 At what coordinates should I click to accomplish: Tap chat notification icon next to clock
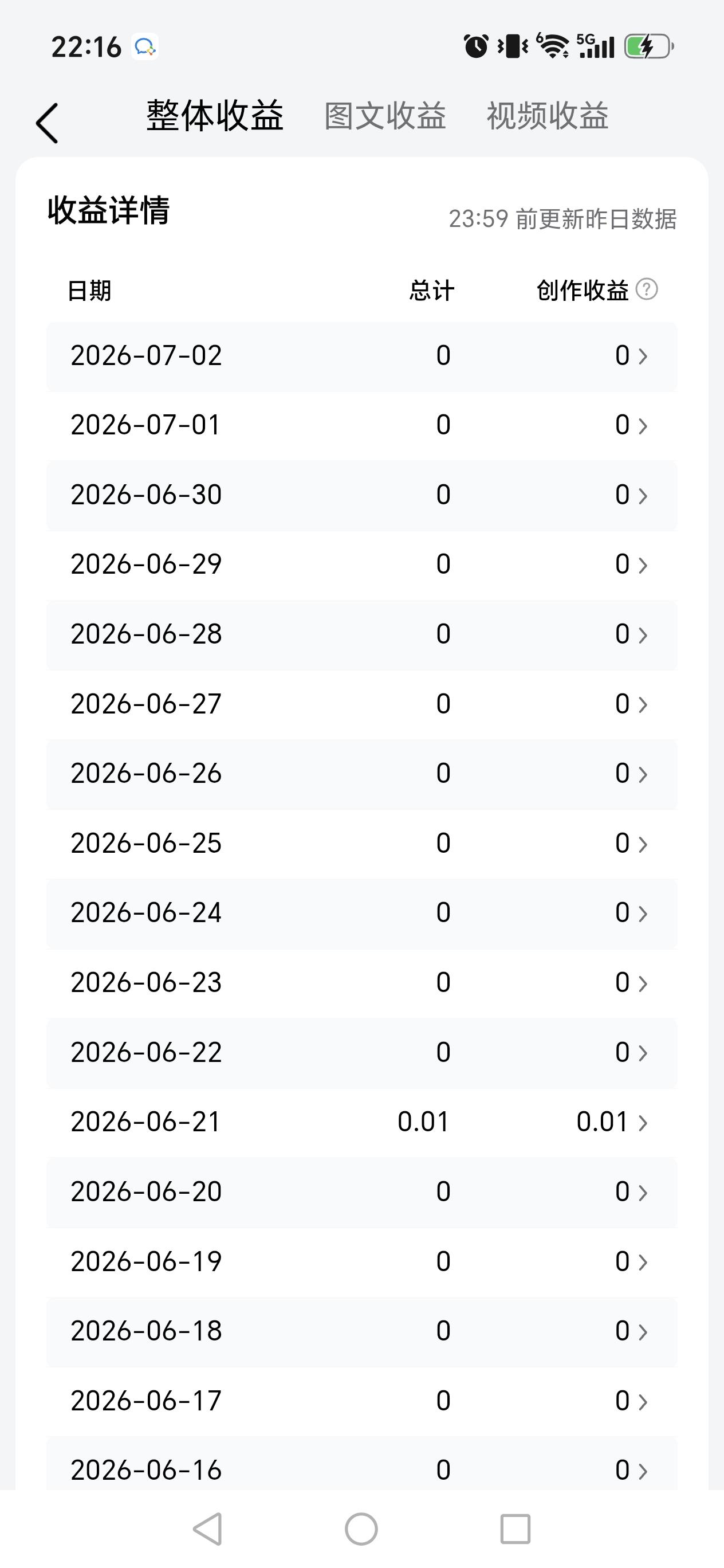(145, 46)
